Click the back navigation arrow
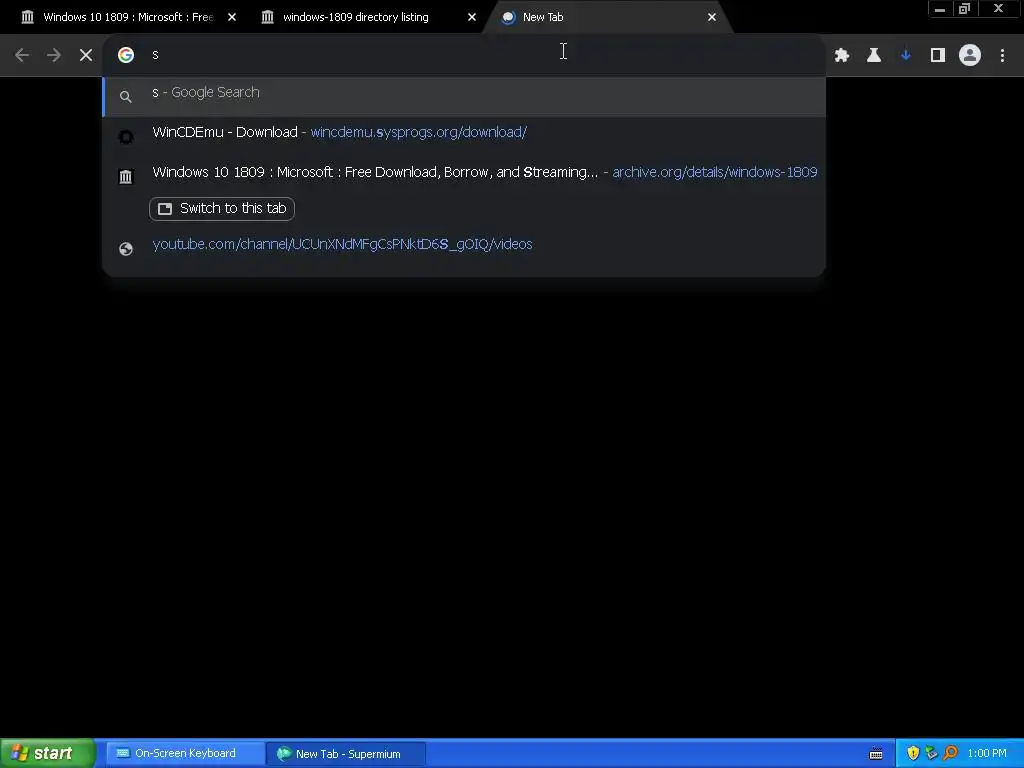 (22, 56)
